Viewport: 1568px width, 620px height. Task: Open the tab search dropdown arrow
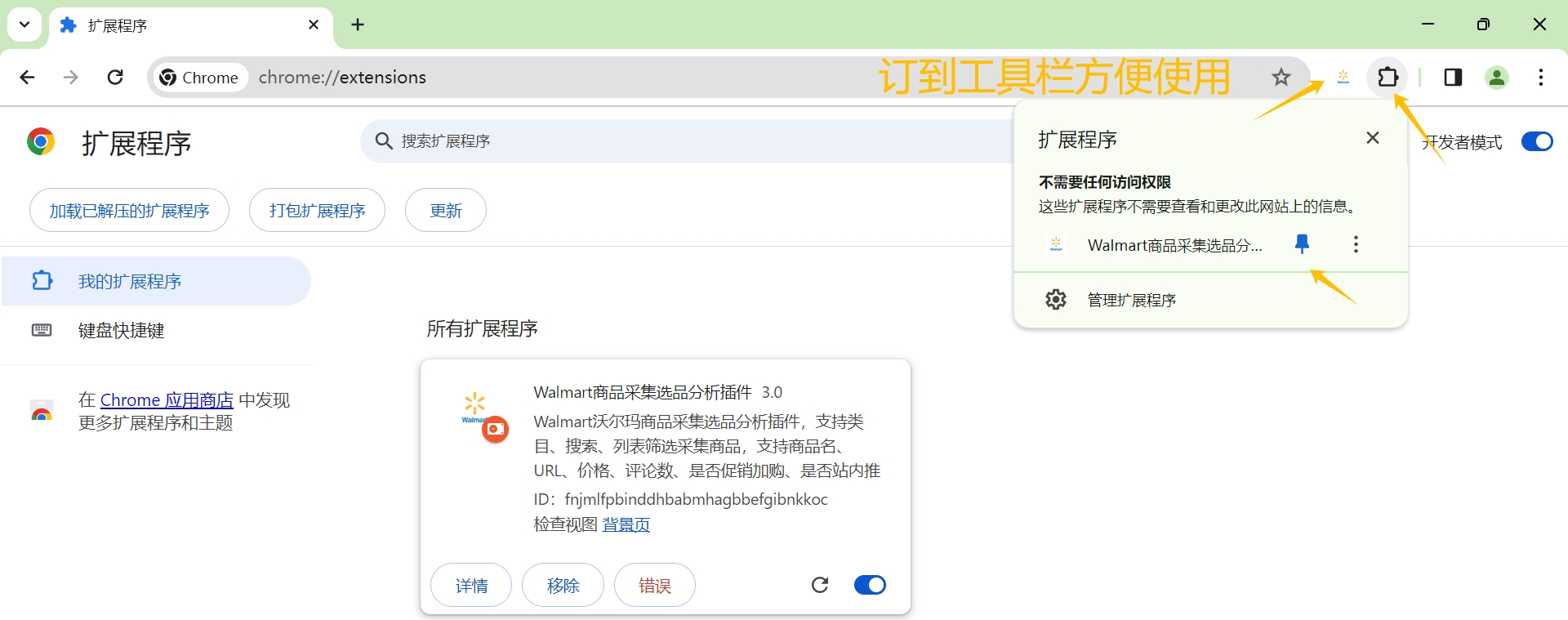coord(24,25)
